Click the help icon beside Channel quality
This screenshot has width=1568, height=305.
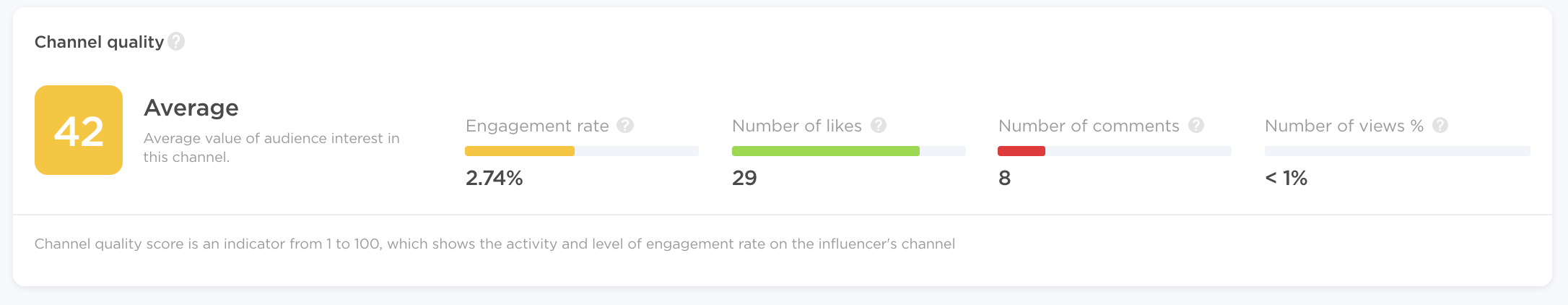tap(176, 42)
